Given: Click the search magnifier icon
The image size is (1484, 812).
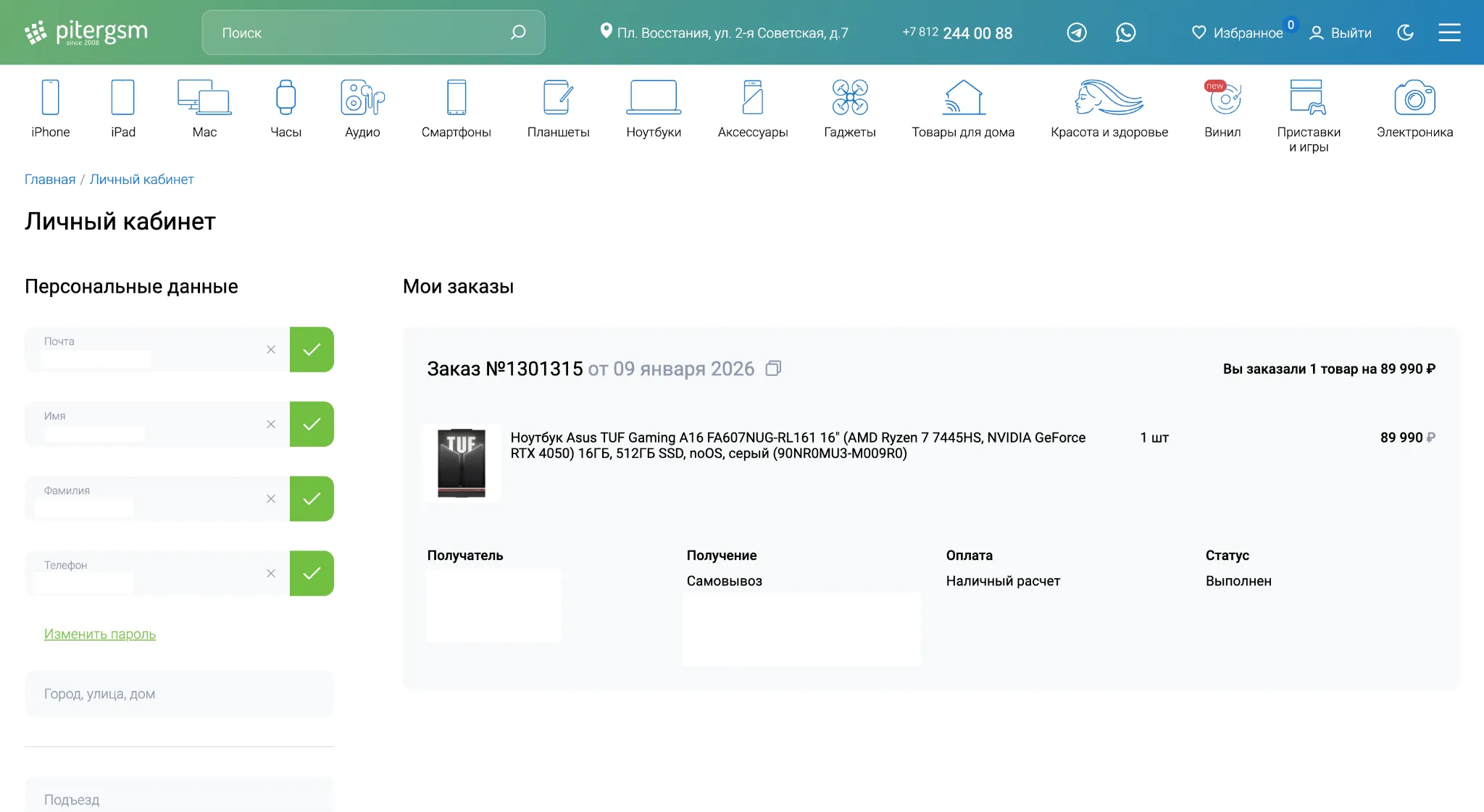Looking at the screenshot, I should coord(518,33).
